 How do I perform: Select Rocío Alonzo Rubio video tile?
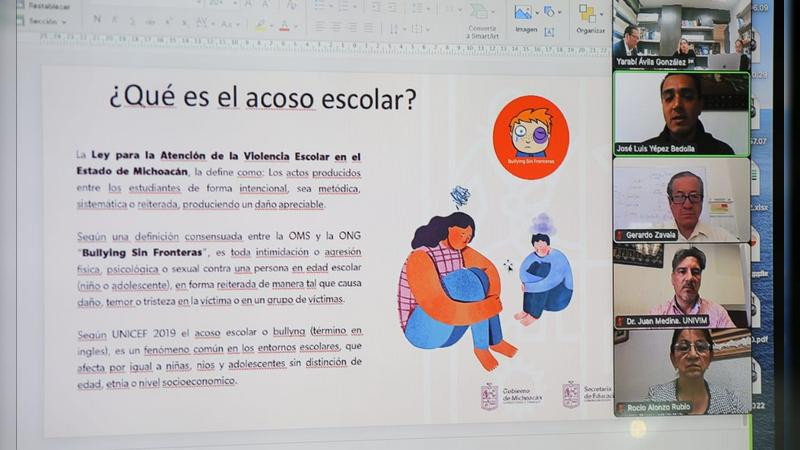[x=682, y=372]
